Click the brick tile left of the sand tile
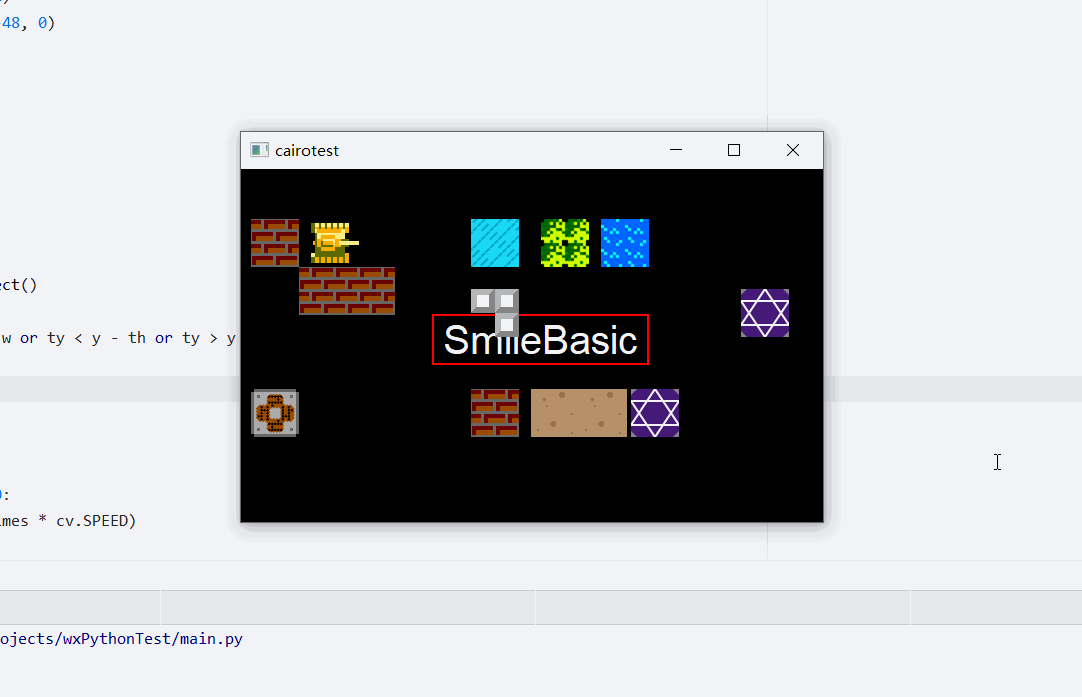 495,413
